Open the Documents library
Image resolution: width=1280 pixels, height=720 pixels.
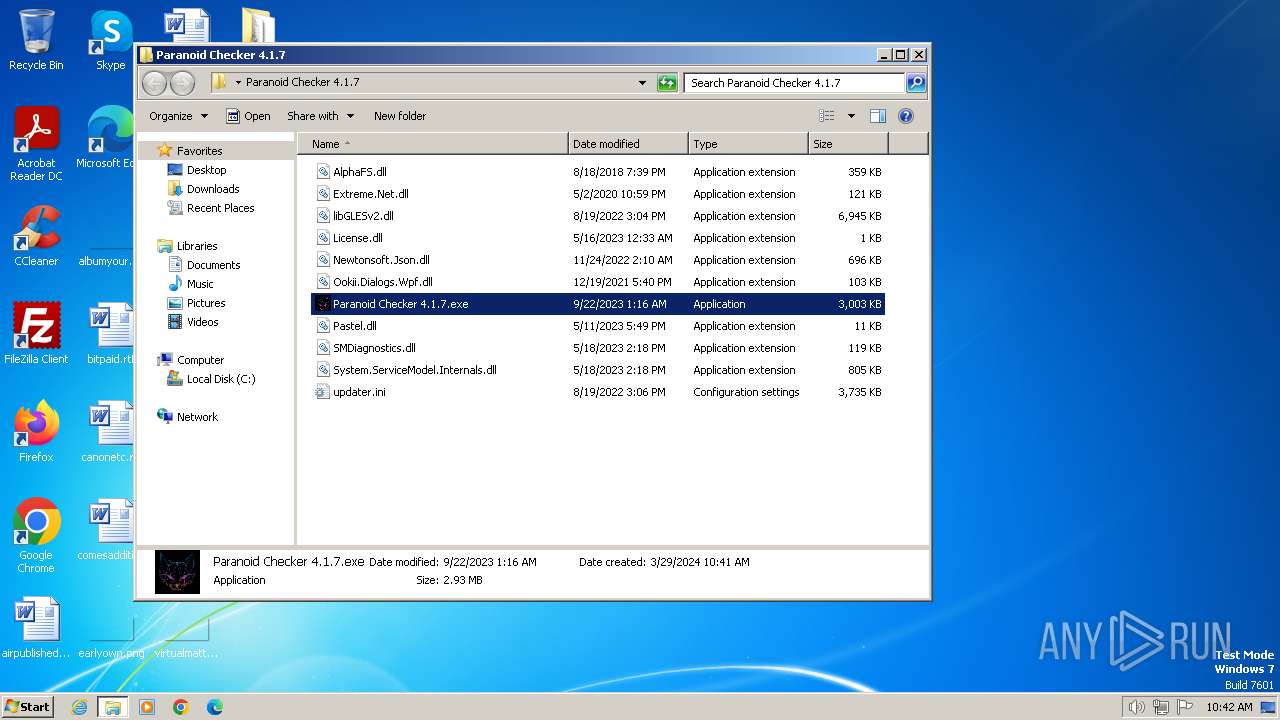click(x=213, y=265)
